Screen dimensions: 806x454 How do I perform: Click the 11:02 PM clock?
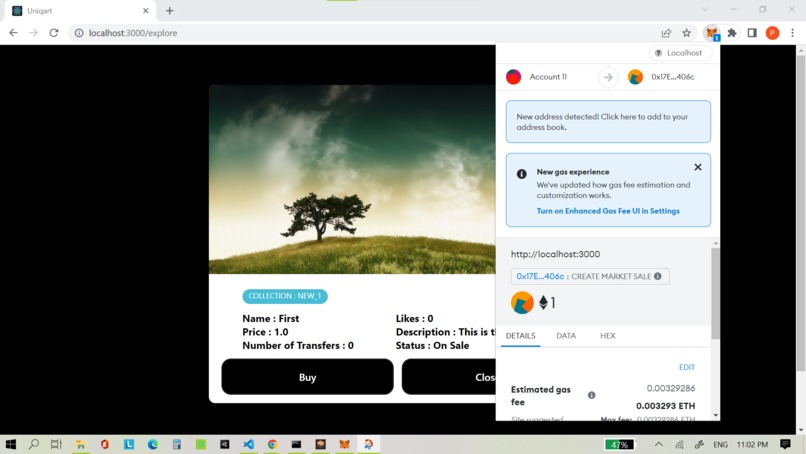(x=752, y=444)
